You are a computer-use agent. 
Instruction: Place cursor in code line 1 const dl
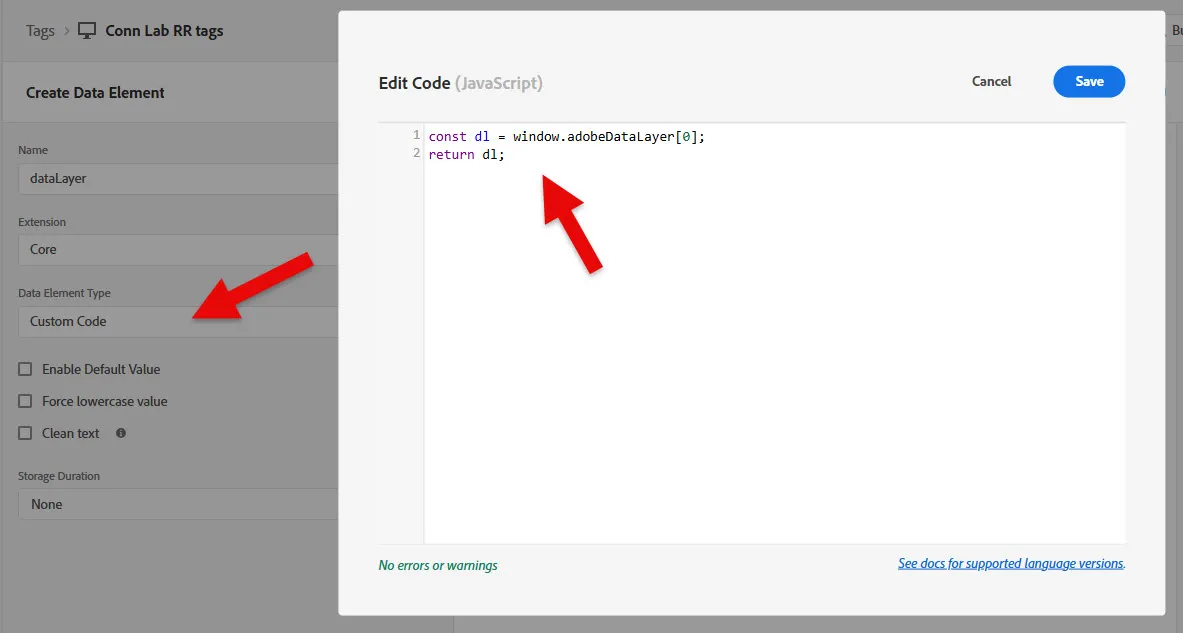567,137
